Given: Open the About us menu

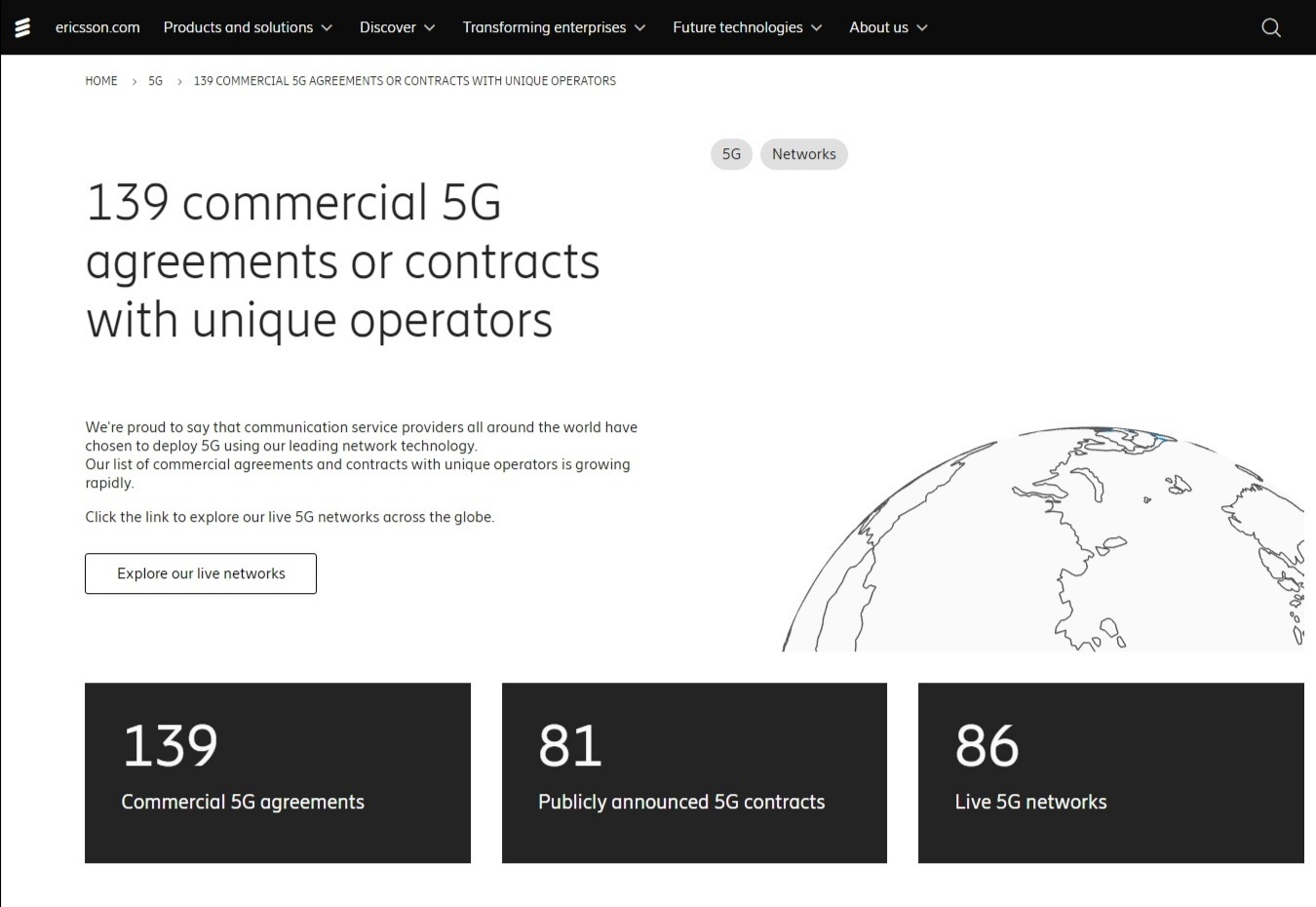Looking at the screenshot, I should coord(878,27).
